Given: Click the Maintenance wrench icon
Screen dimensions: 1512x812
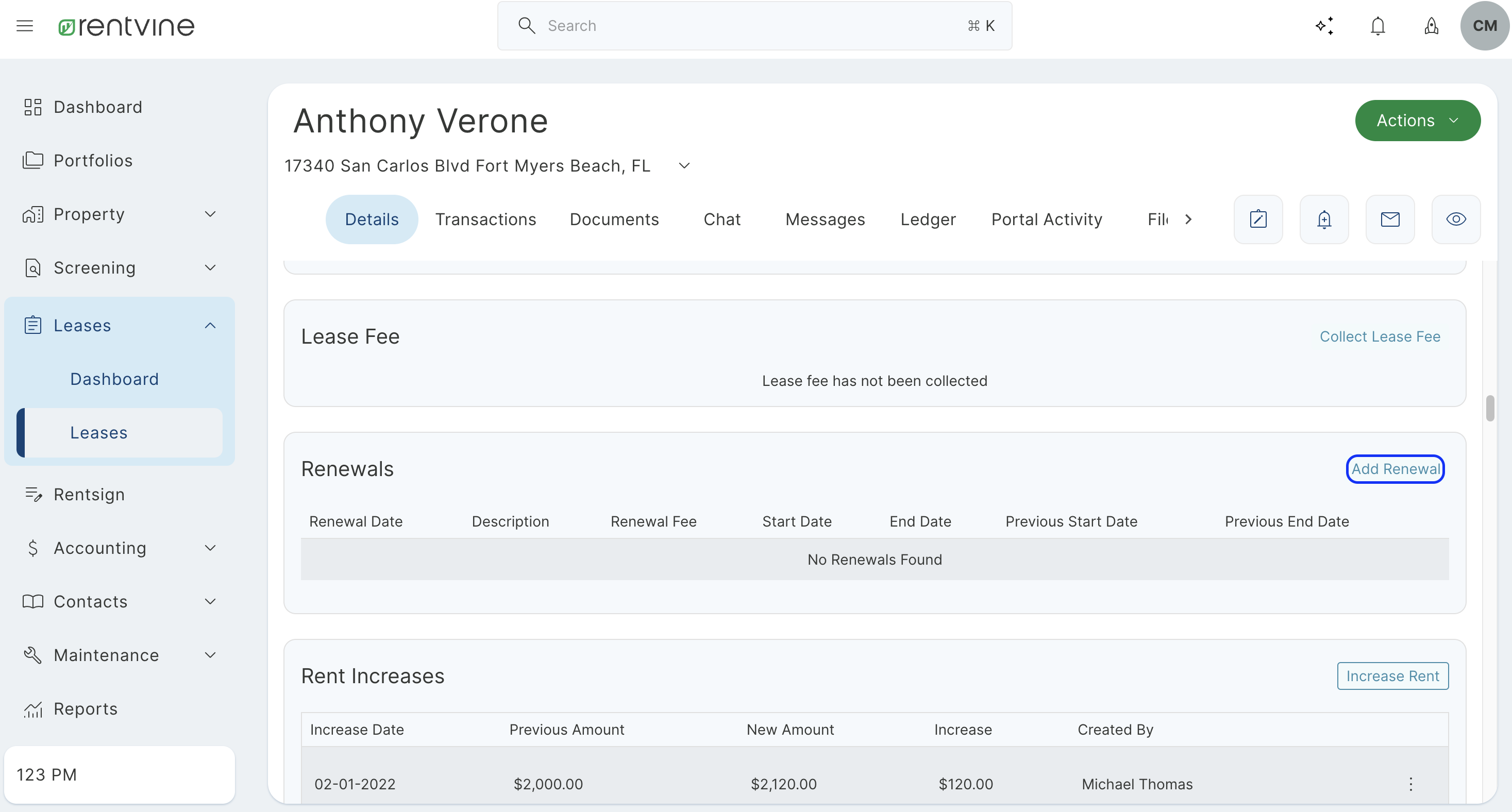Looking at the screenshot, I should [x=33, y=655].
